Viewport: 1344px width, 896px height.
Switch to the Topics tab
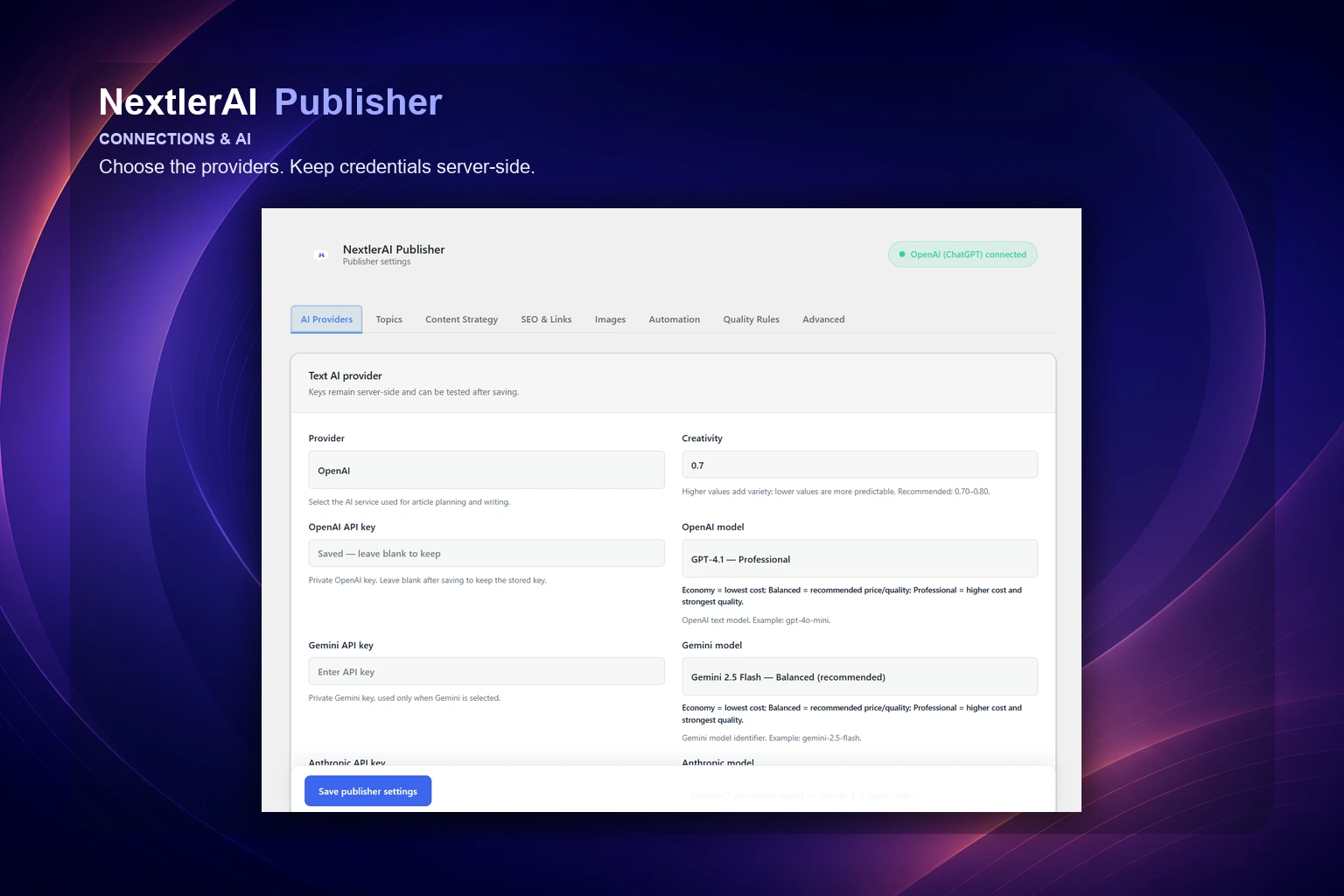(x=389, y=319)
